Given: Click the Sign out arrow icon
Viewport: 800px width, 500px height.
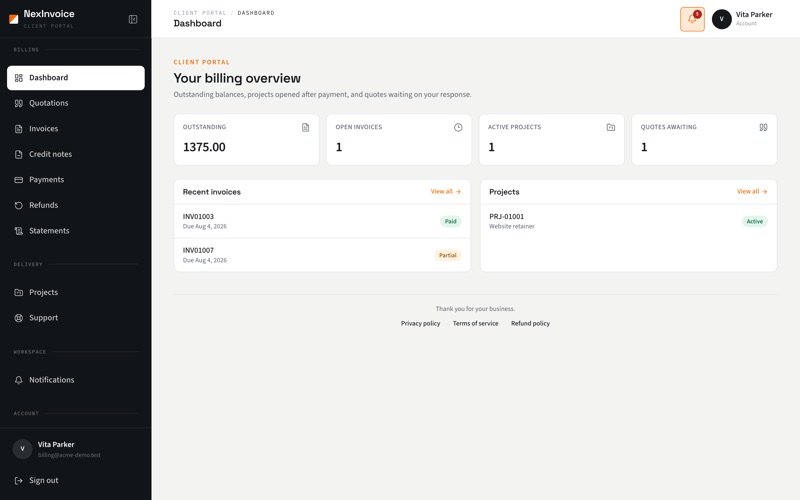Looking at the screenshot, I should 19,481.
